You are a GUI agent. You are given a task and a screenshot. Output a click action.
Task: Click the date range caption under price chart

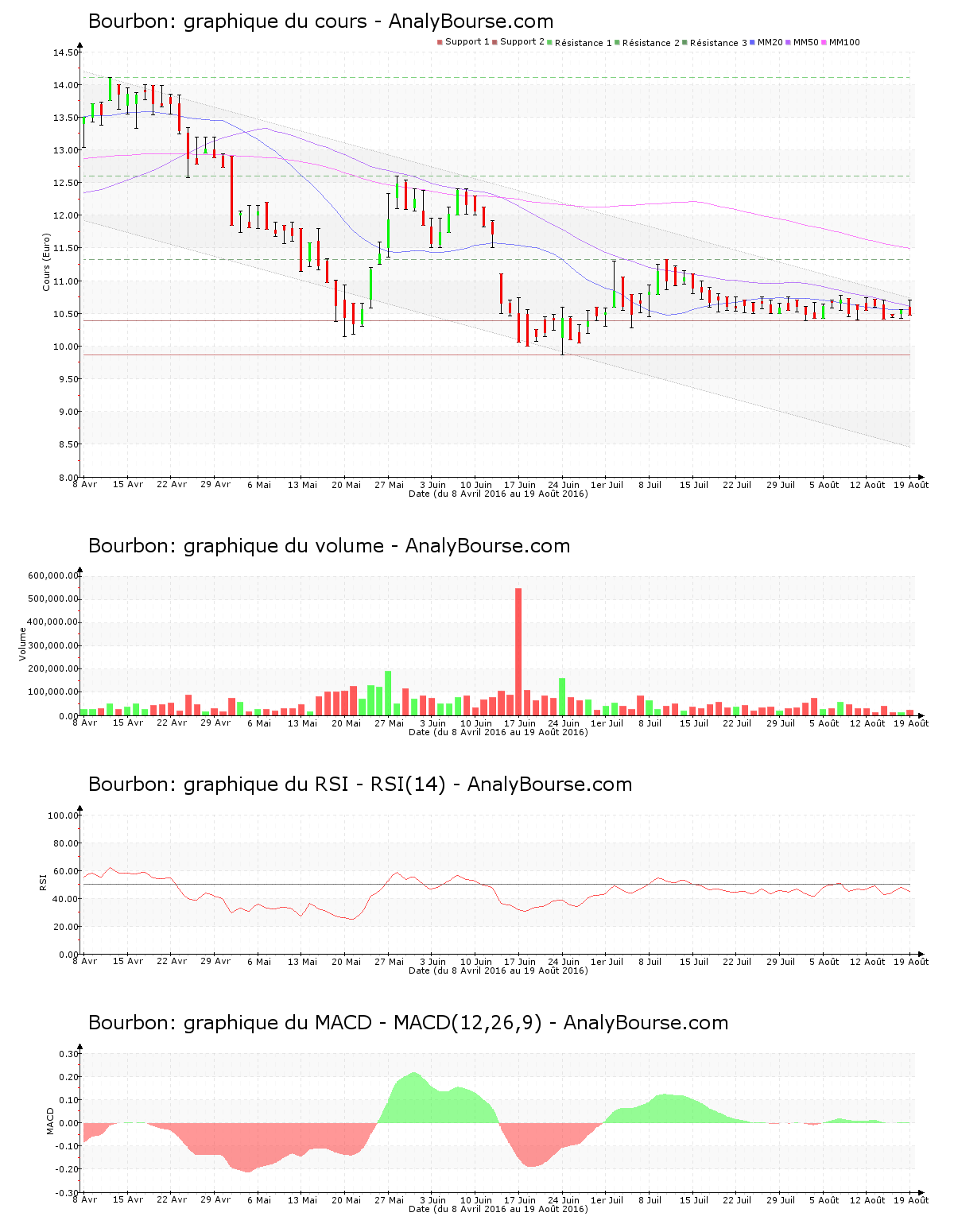[498, 494]
